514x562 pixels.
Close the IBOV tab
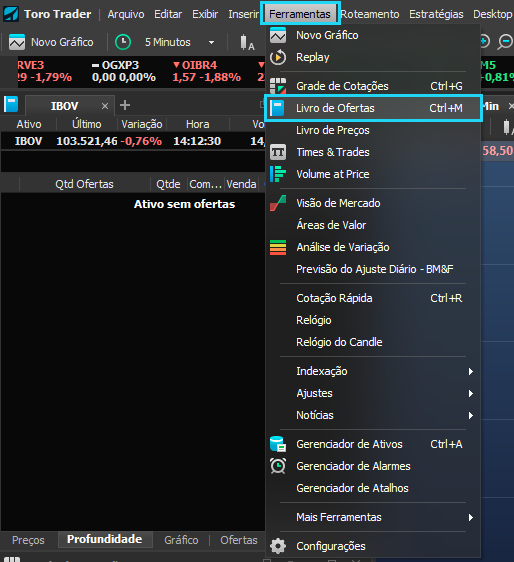(105, 106)
